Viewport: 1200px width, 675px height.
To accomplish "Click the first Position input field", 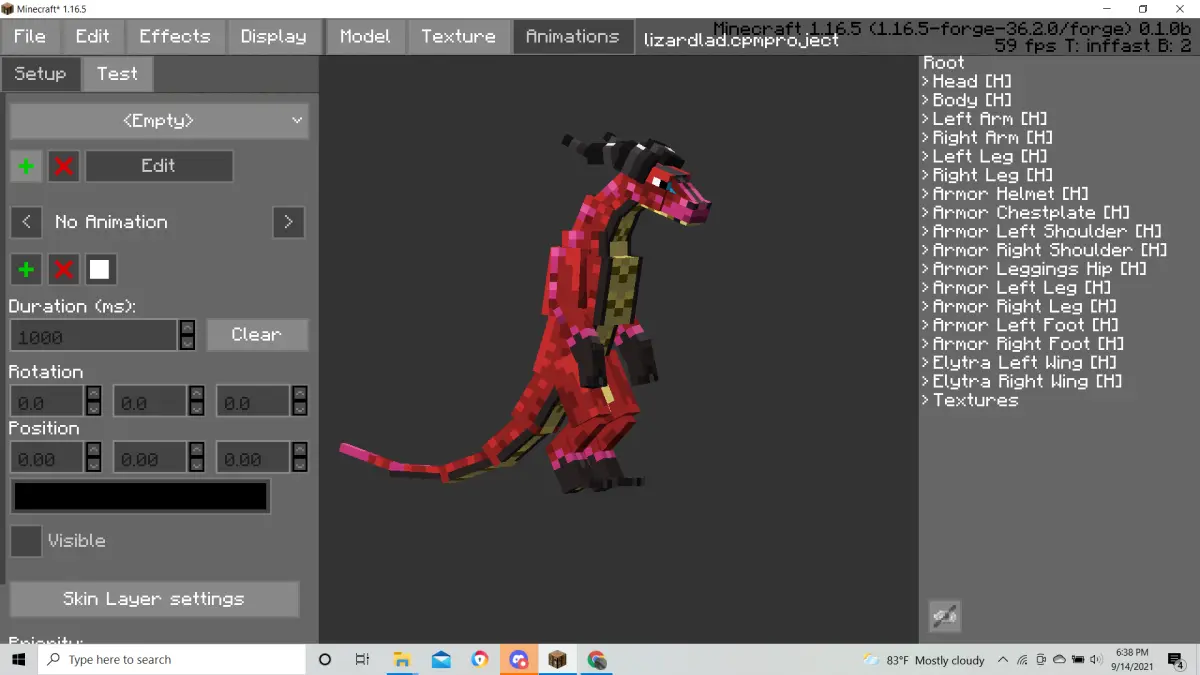I will 47,459.
